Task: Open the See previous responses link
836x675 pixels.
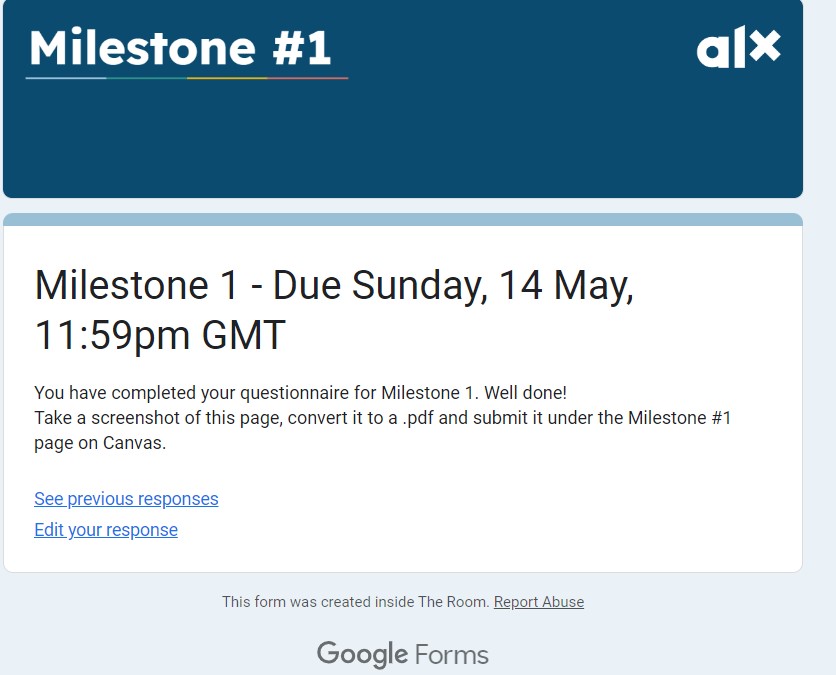Action: coord(126,499)
